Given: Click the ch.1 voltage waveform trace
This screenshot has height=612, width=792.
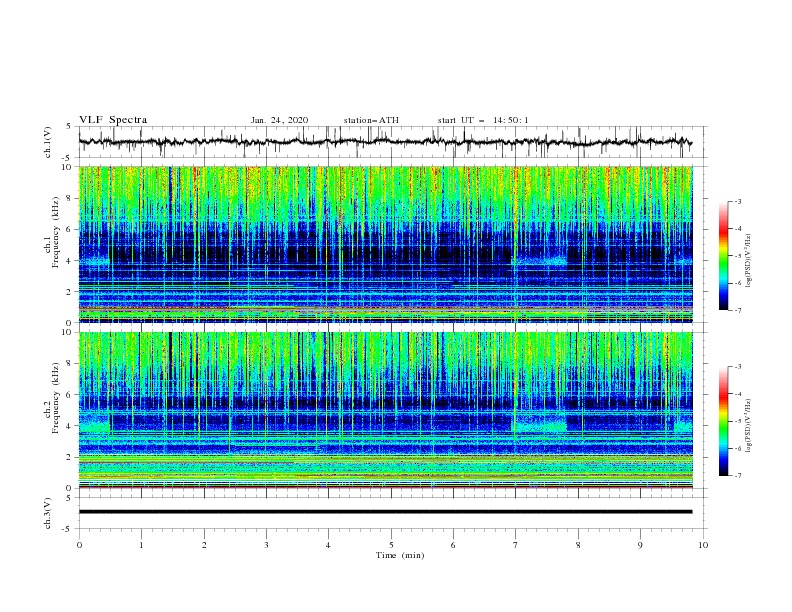Looking at the screenshot, I should (385, 142).
